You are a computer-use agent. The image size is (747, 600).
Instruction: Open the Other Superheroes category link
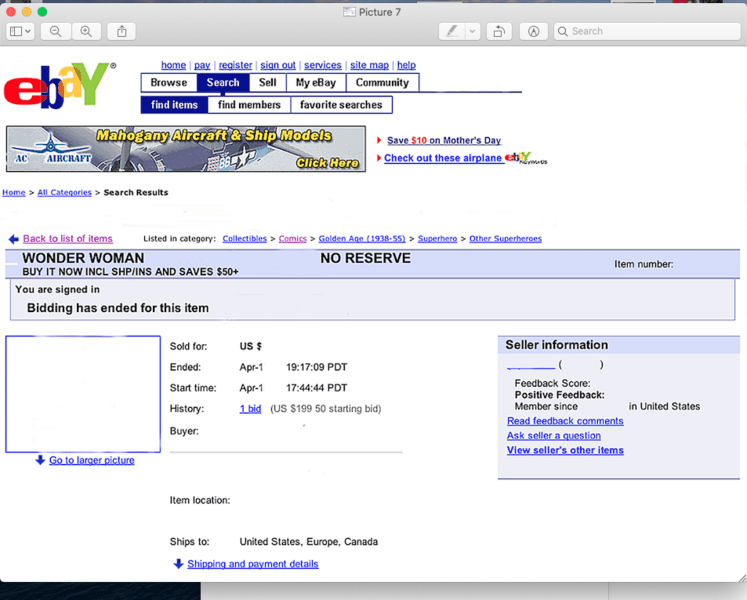click(x=505, y=239)
